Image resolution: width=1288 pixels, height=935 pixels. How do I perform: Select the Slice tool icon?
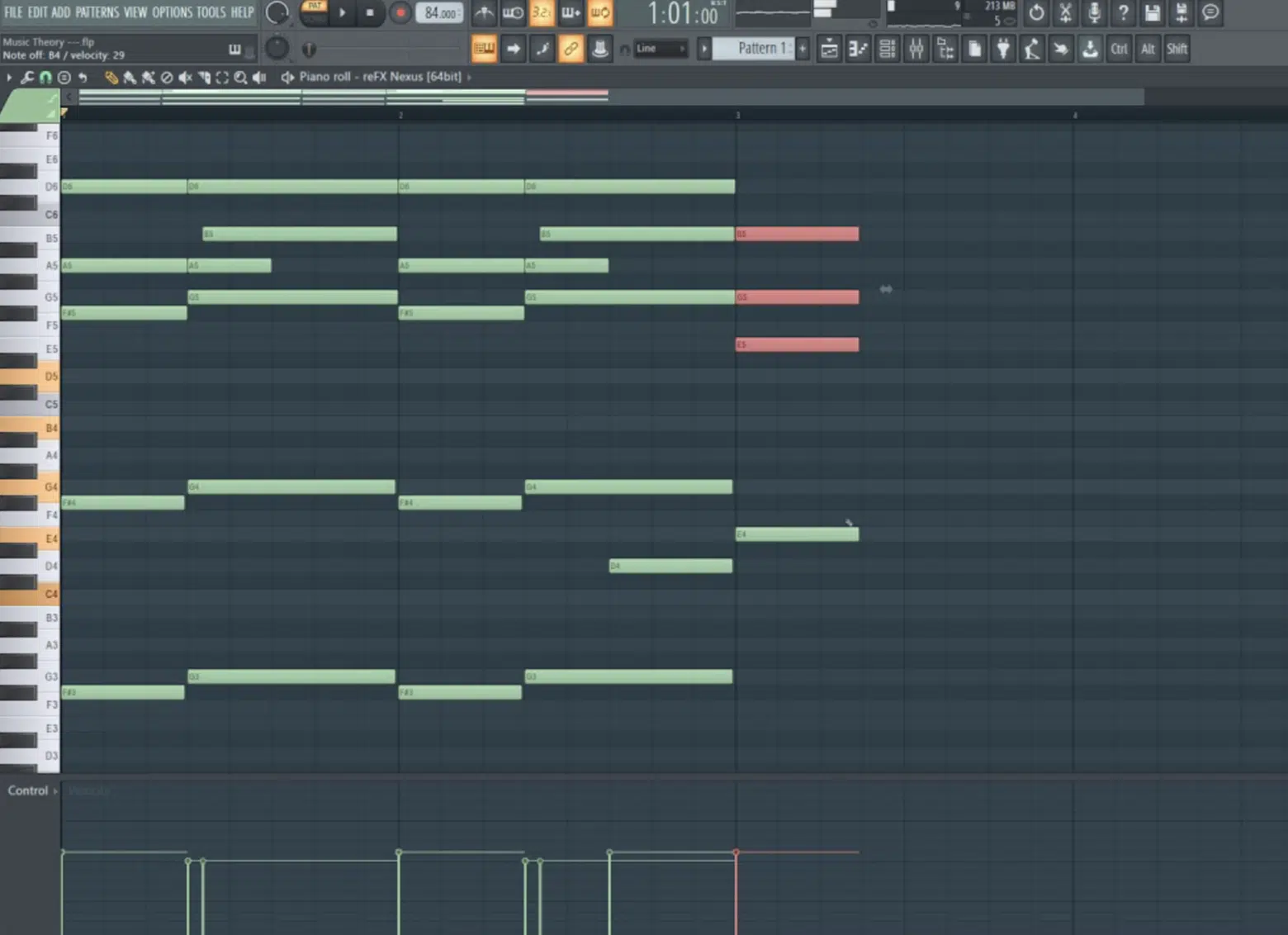[x=204, y=77]
